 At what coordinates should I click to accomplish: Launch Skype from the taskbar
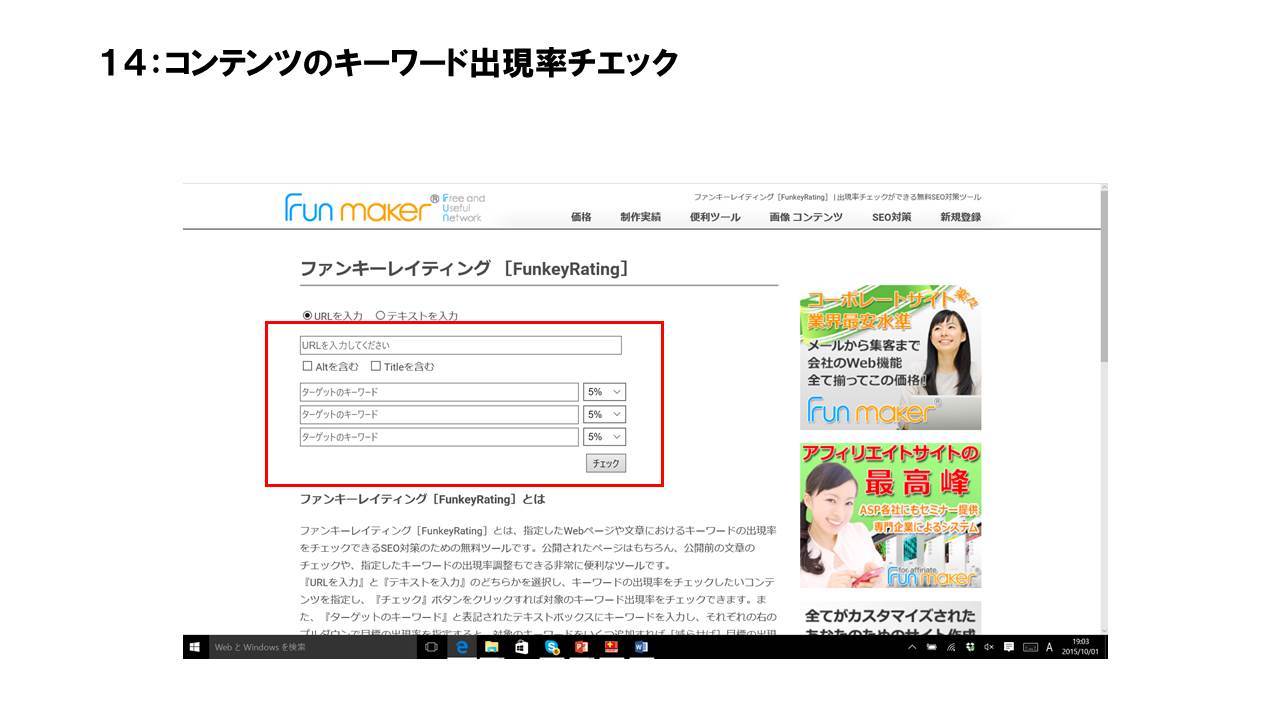552,647
